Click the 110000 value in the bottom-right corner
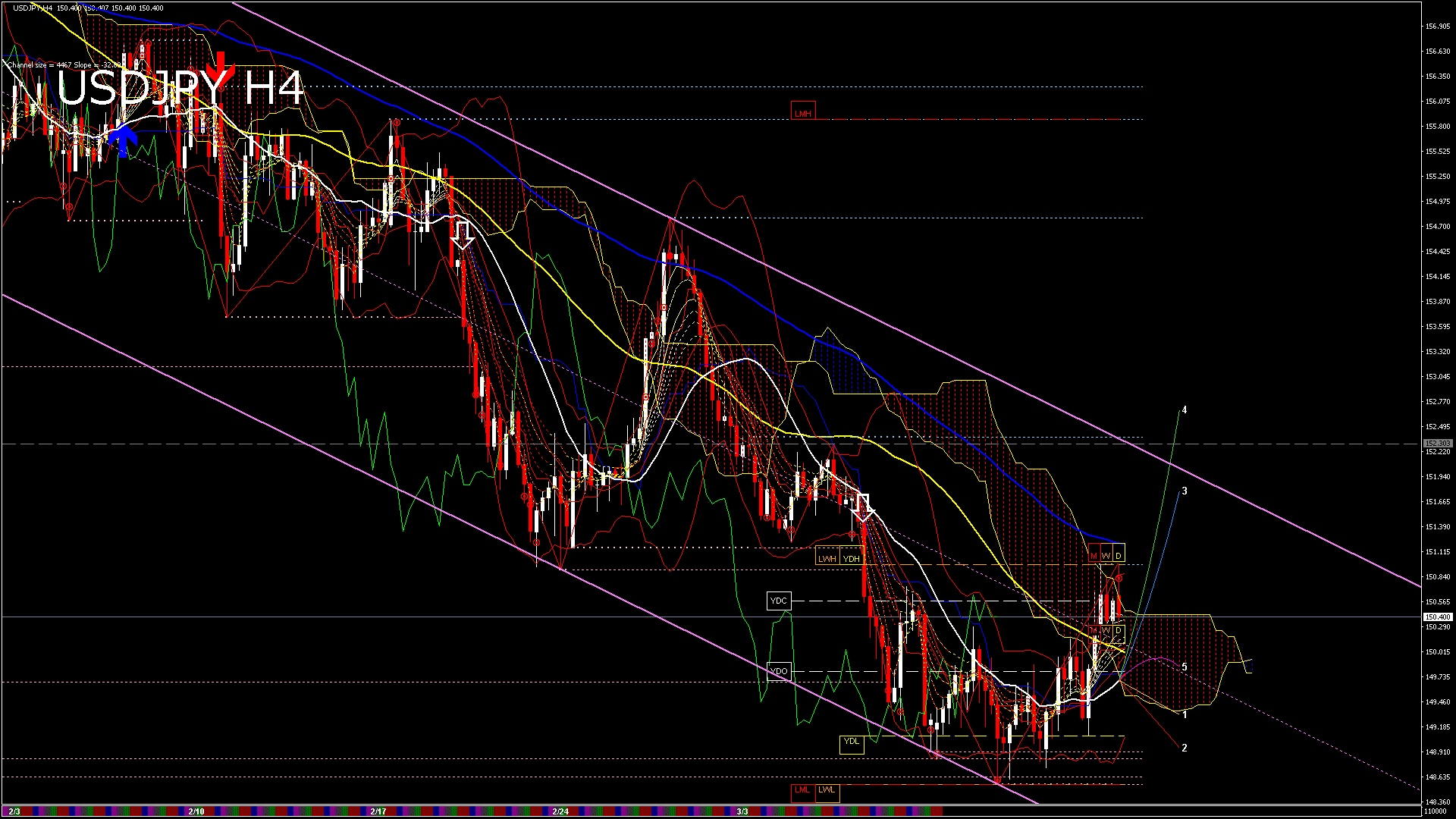 point(1436,811)
